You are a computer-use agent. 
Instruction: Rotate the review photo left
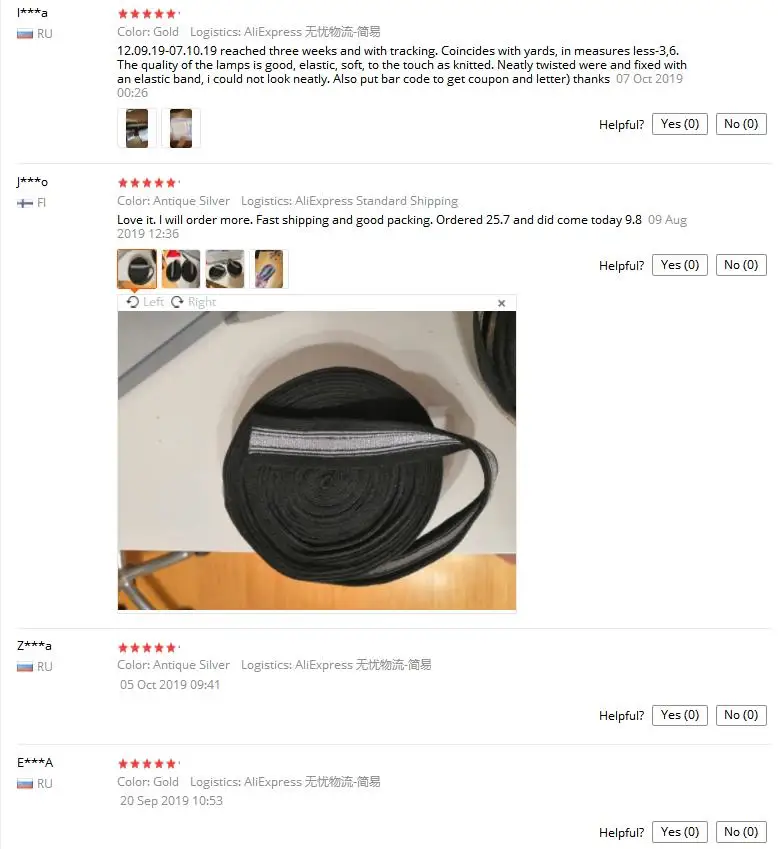(x=145, y=302)
